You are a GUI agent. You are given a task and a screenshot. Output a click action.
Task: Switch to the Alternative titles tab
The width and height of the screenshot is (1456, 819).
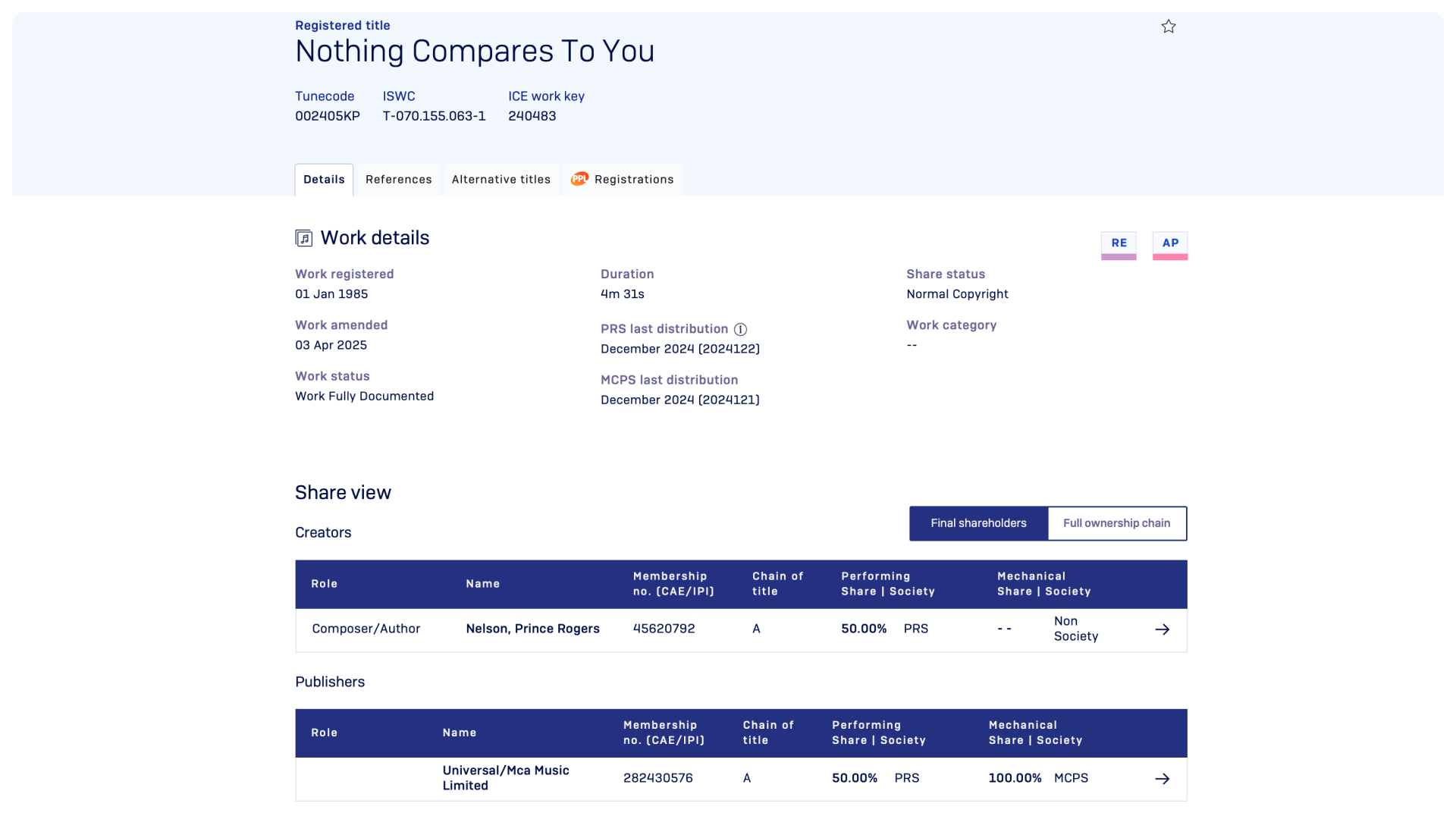(500, 180)
